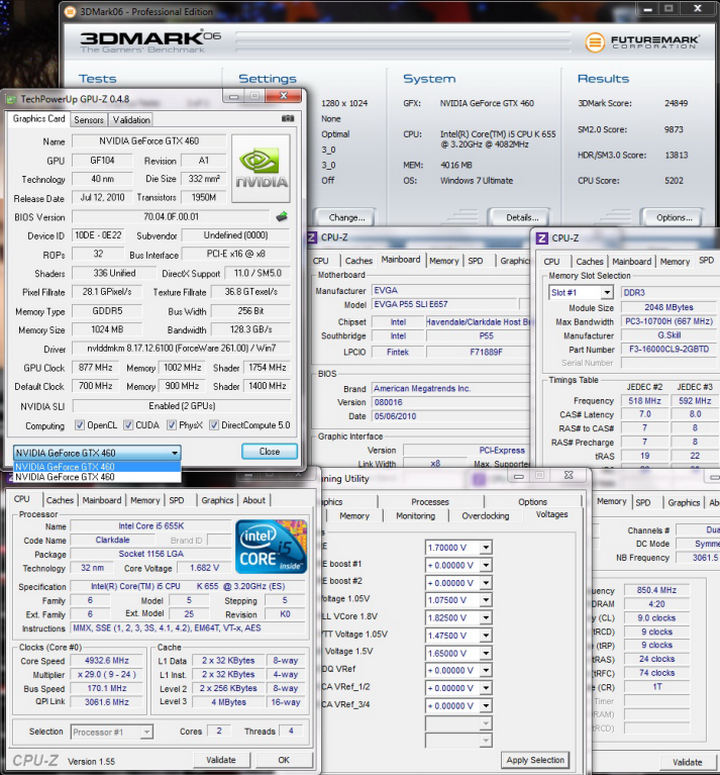The width and height of the screenshot is (720, 775).
Task: Switch to the Validation tab in GPU-Z
Action: pyautogui.click(x=131, y=120)
